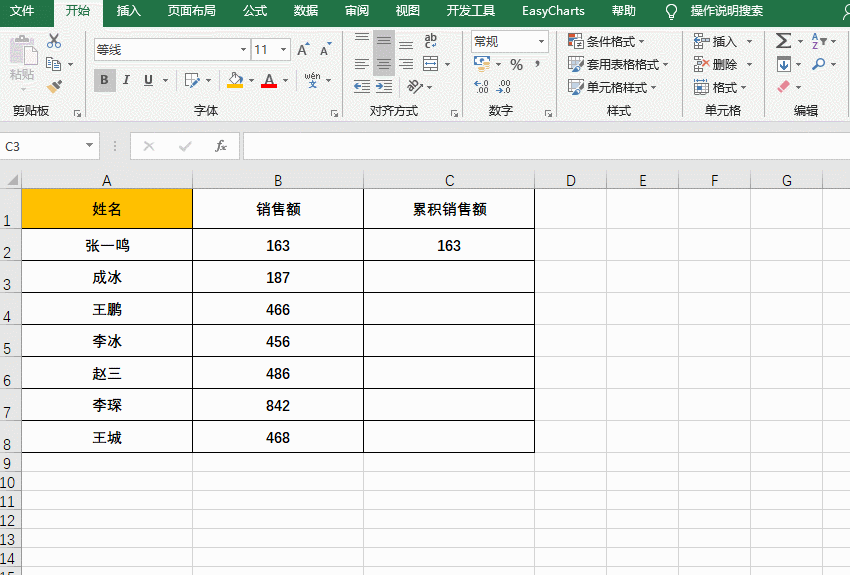The image size is (850, 575).
Task: Click the wén phonetic guide icon
Action: pyautogui.click(x=312, y=80)
